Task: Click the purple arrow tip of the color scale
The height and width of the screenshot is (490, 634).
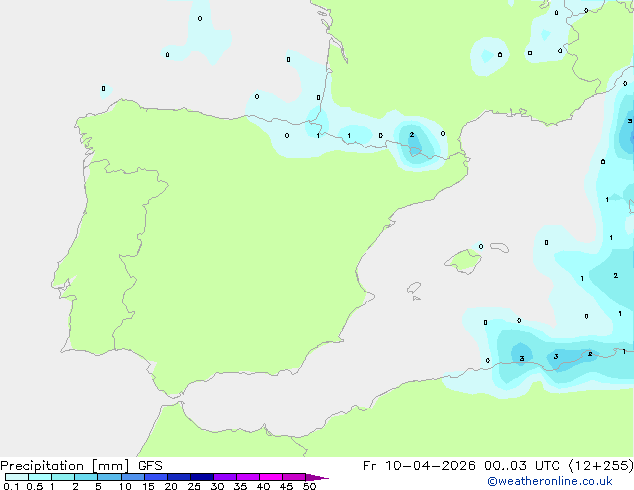Action: coord(317,477)
